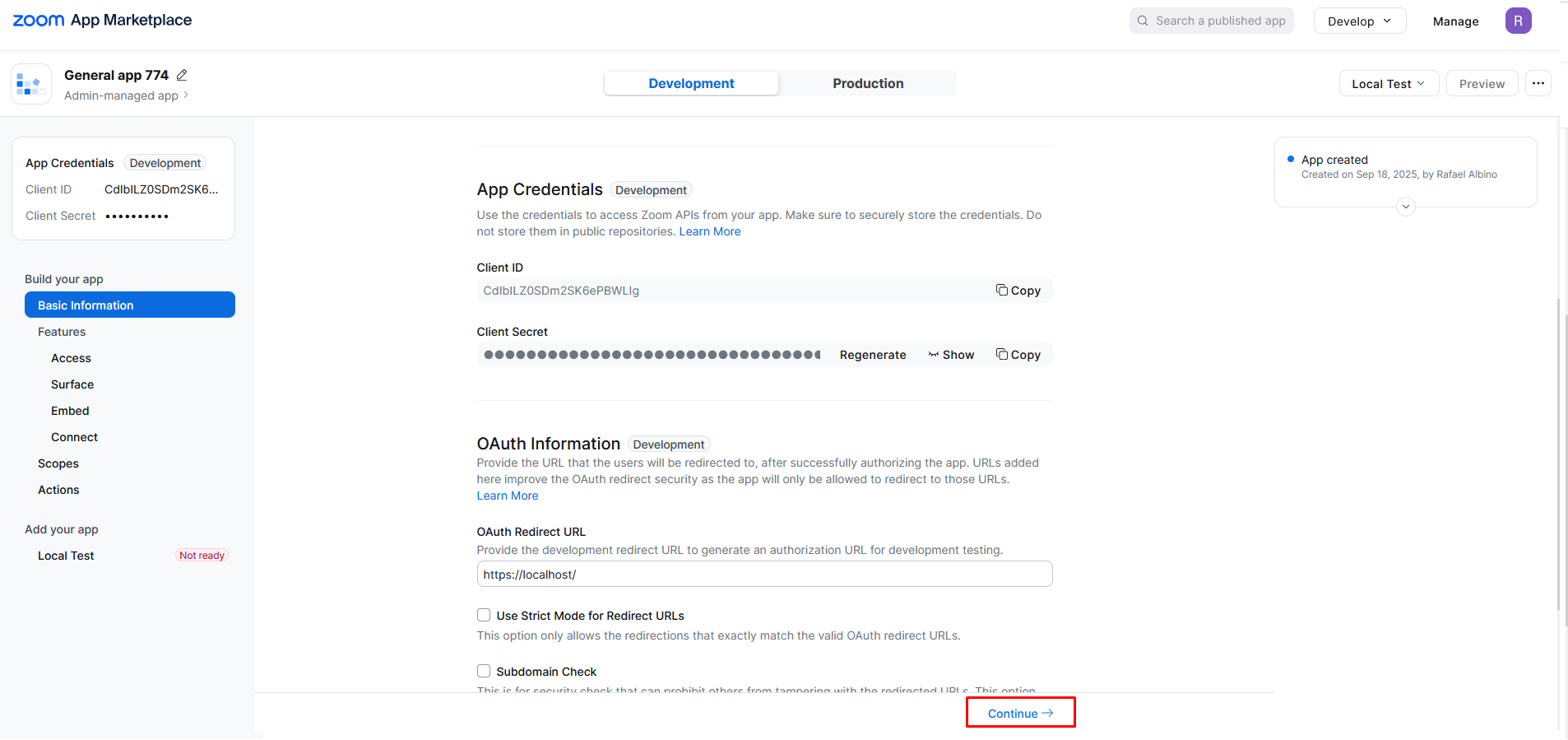Click into the OAuth Redirect URL field
This screenshot has width=1568, height=740.
coord(764,574)
